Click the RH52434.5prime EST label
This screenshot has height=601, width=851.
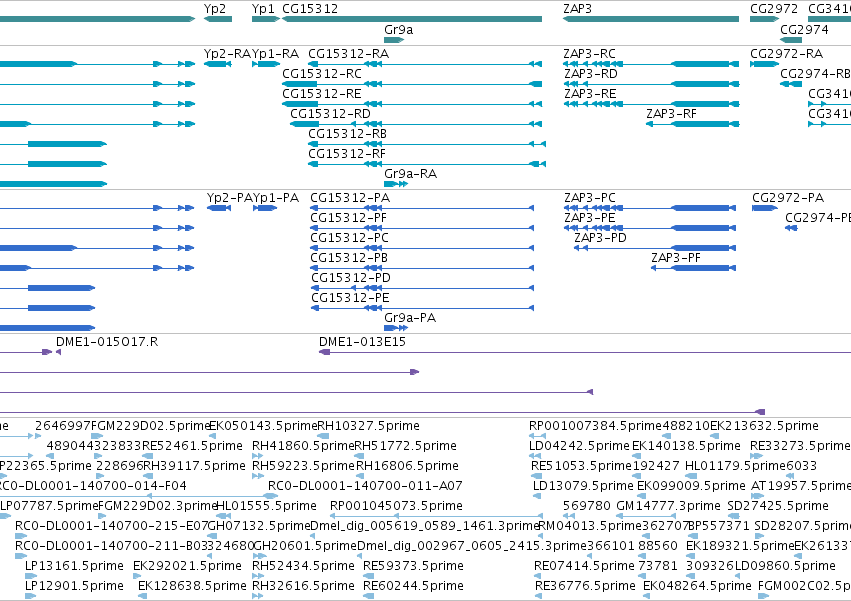click(303, 566)
